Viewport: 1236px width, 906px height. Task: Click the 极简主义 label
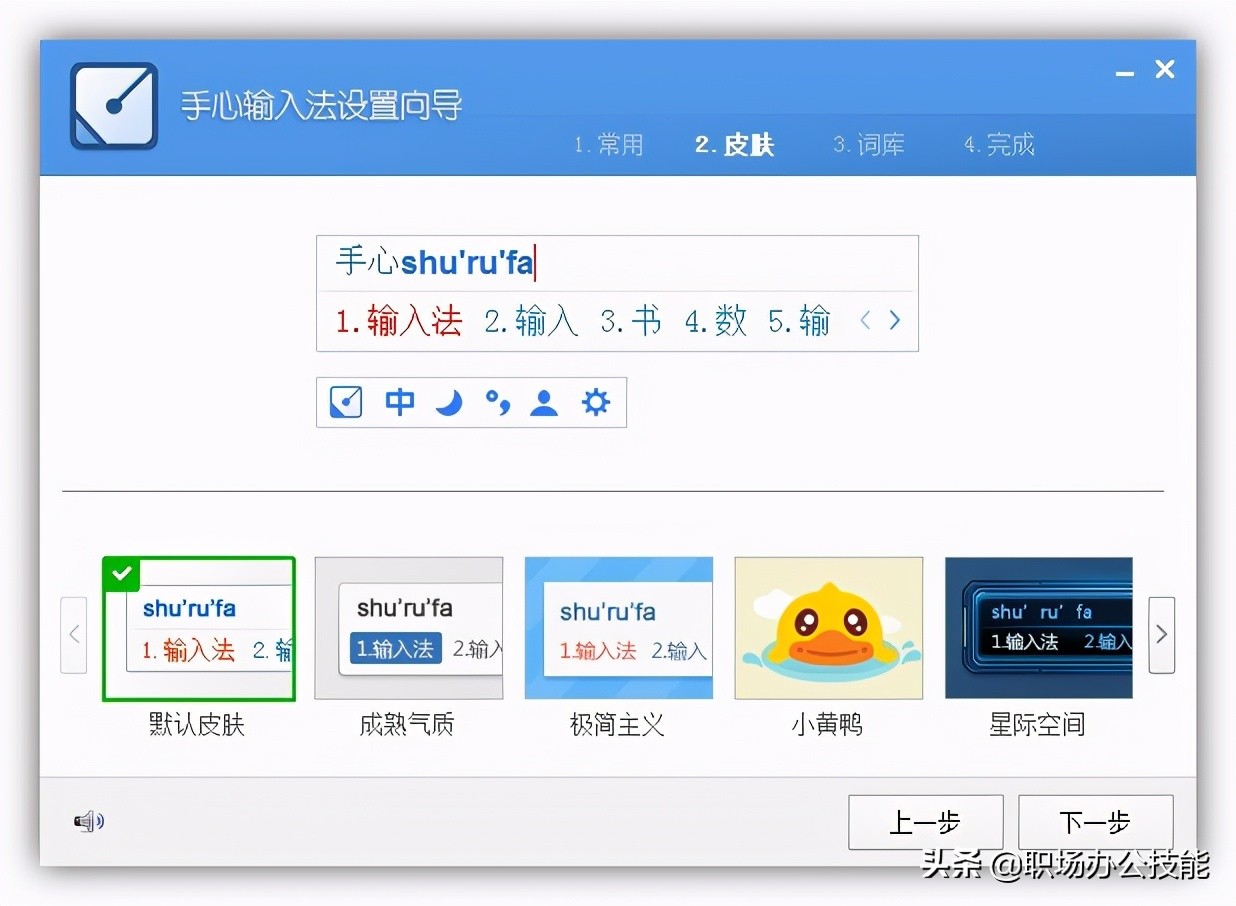pyautogui.click(x=617, y=724)
